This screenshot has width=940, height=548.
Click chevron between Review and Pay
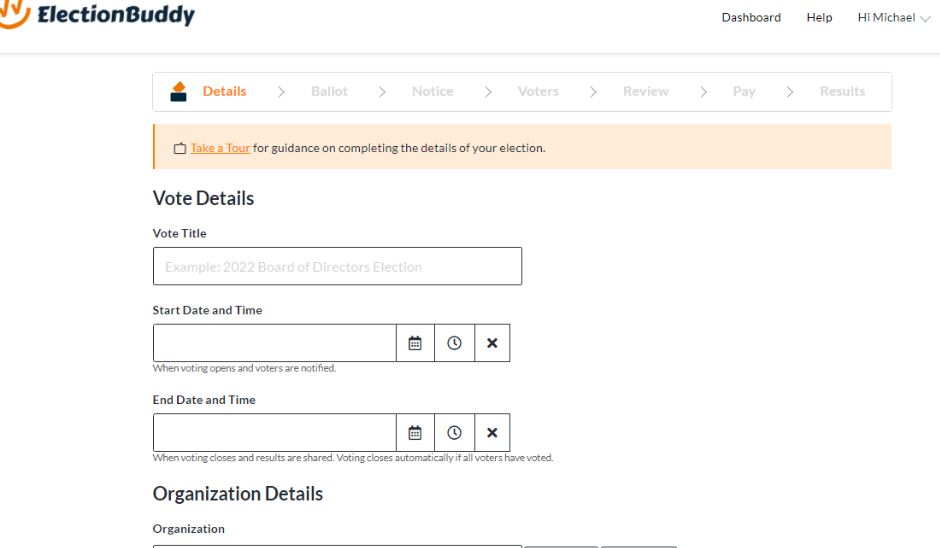pos(703,92)
